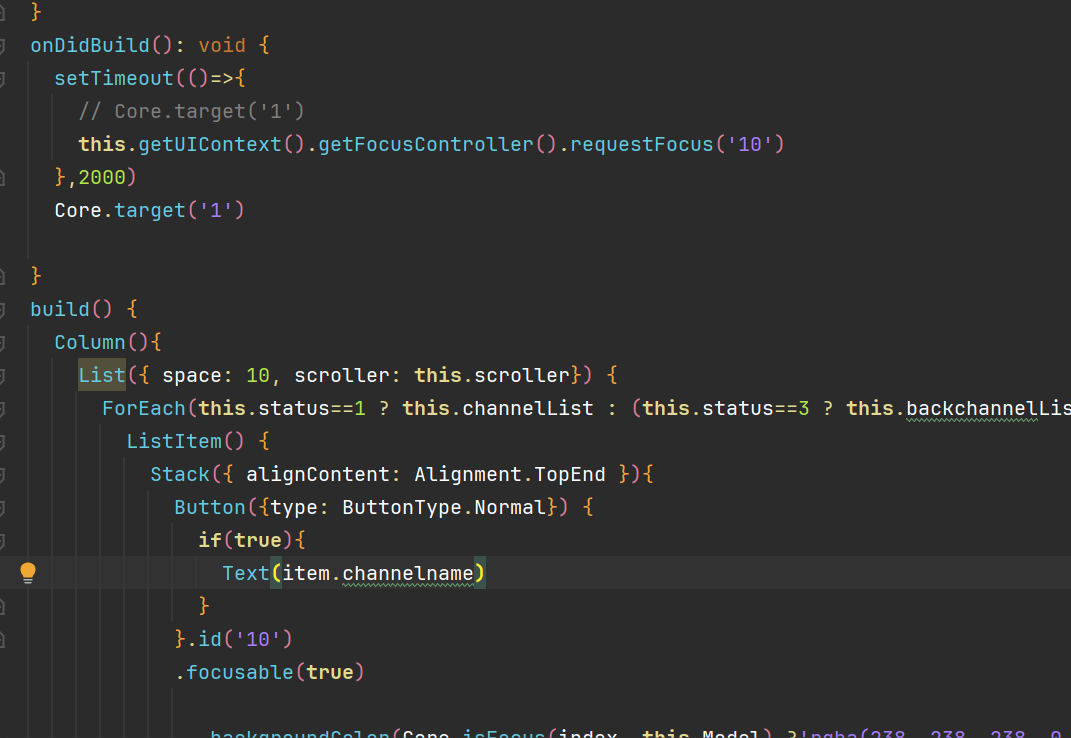Fold the Column block from the gutter
The image size is (1071, 738).
3,342
